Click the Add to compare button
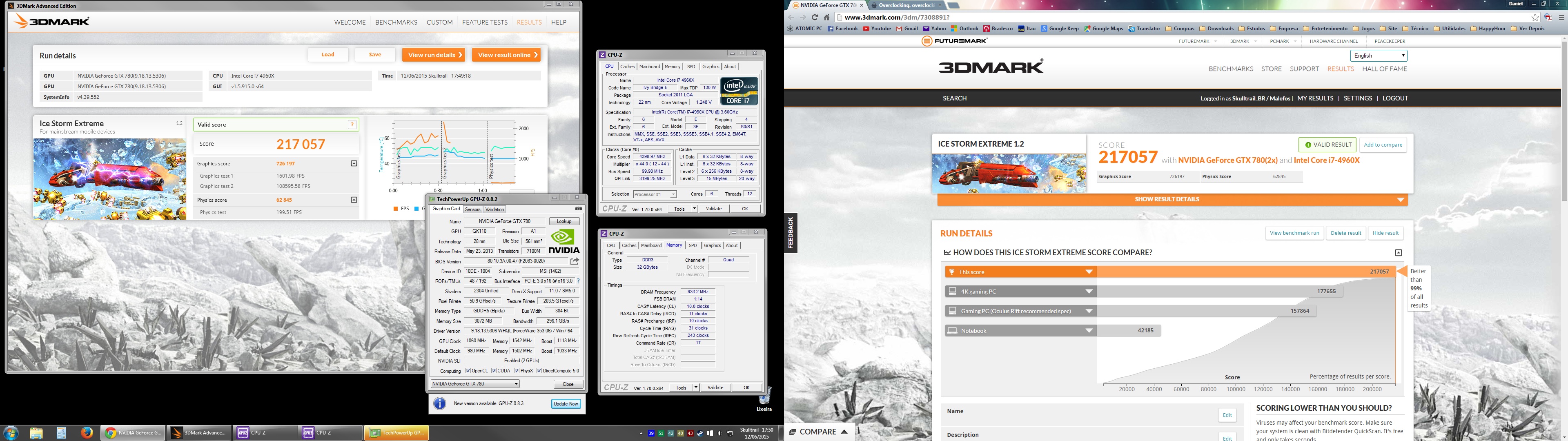This screenshot has width=1568, height=441. point(1383,145)
